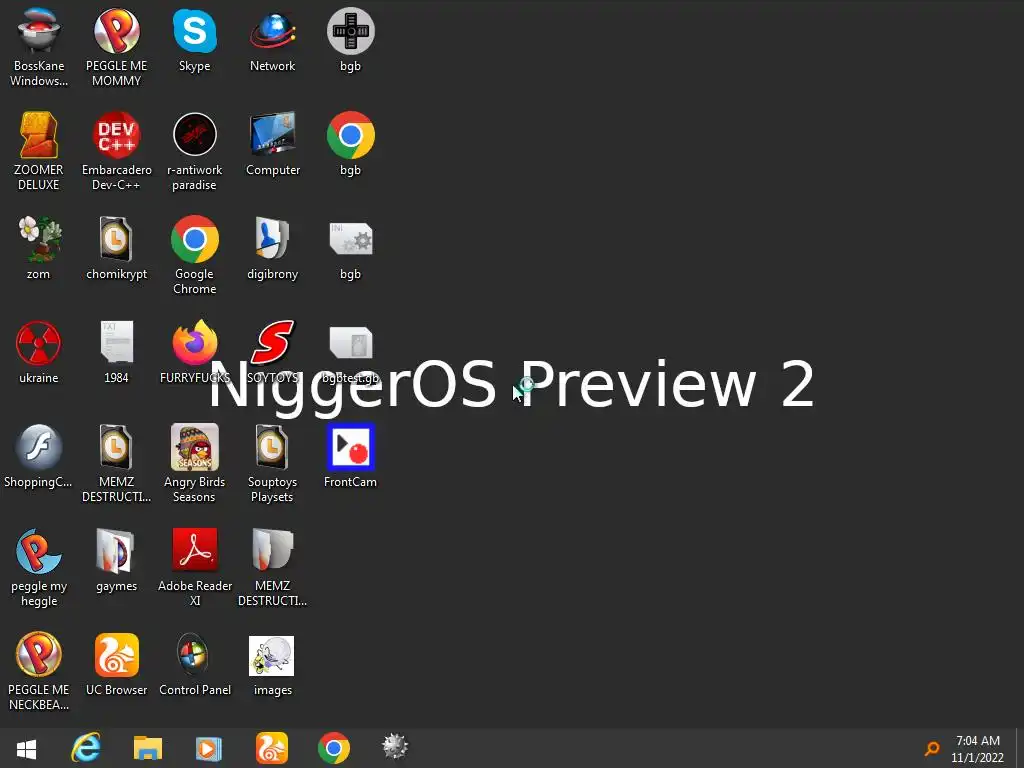Launch Angry Birds Seasons
Image resolution: width=1024 pixels, height=768 pixels.
click(195, 463)
